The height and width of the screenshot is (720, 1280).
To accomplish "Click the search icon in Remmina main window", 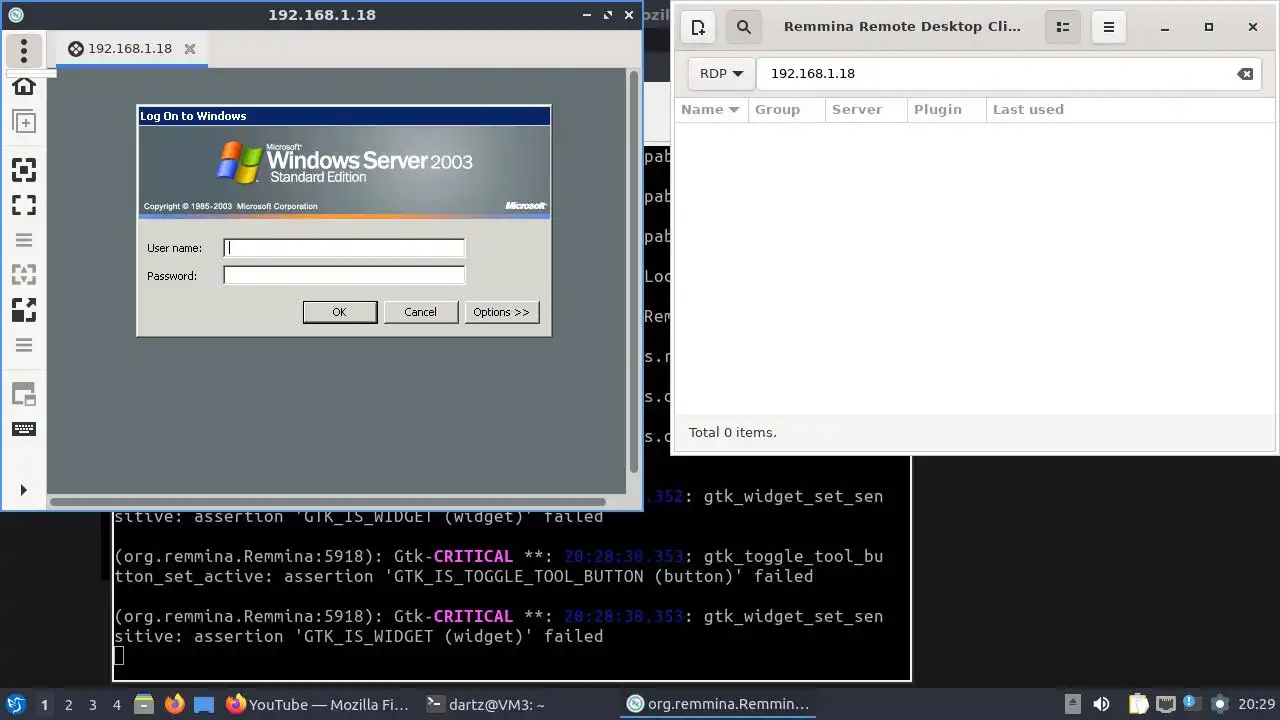I will coord(744,27).
